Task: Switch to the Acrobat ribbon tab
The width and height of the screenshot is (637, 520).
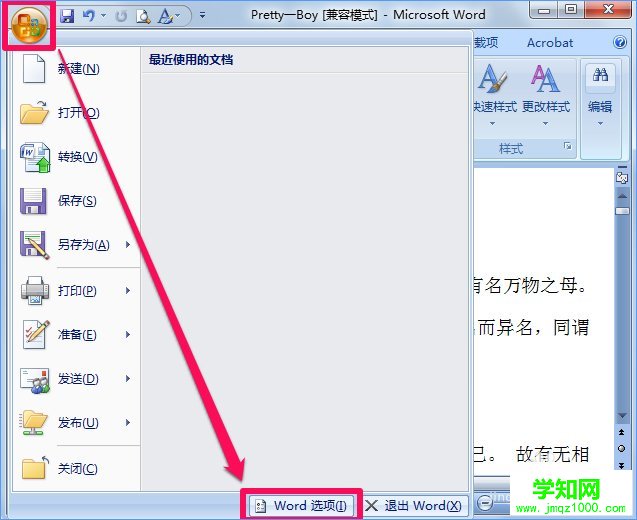Action: tap(550, 43)
